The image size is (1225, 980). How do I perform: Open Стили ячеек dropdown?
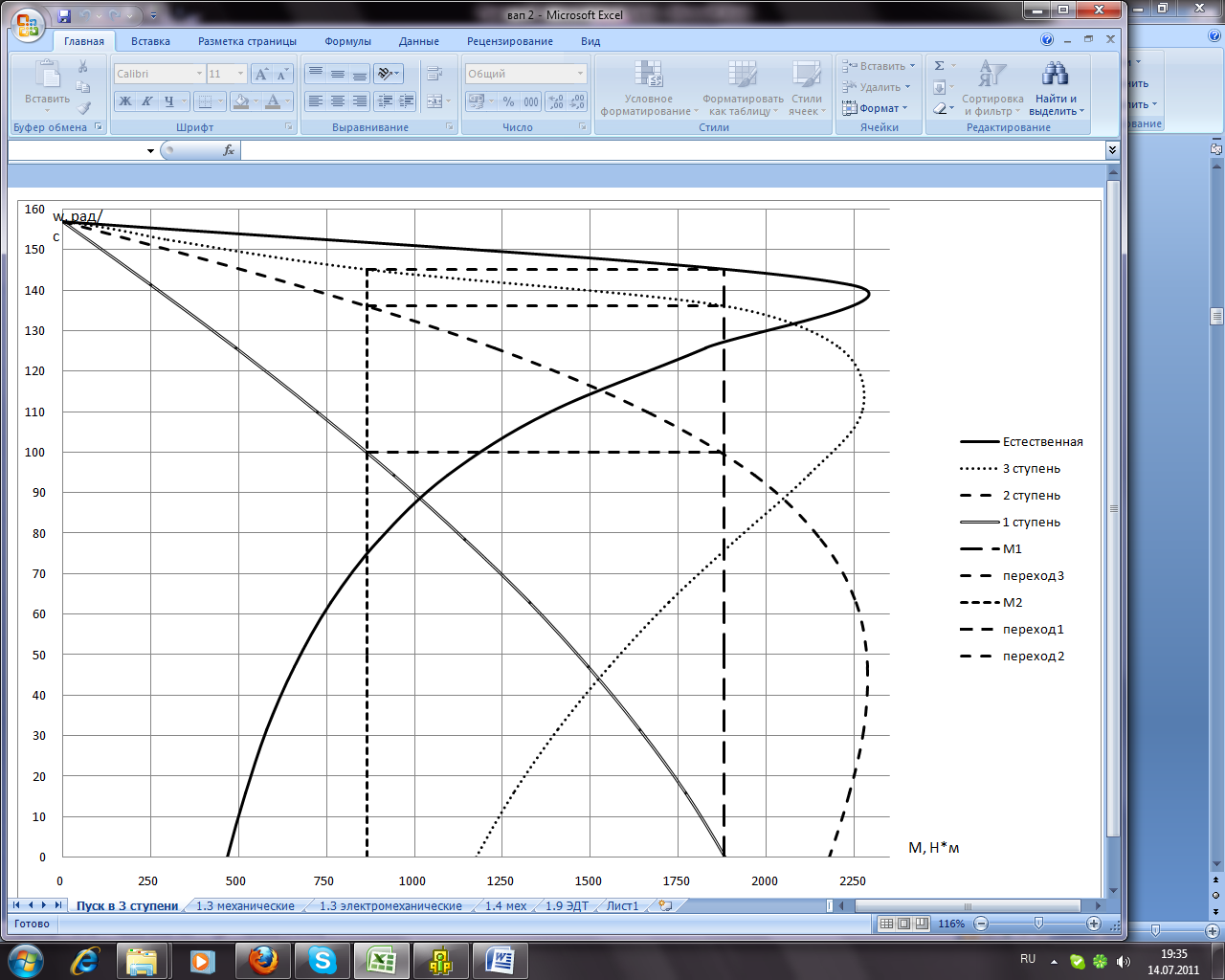coord(806,88)
